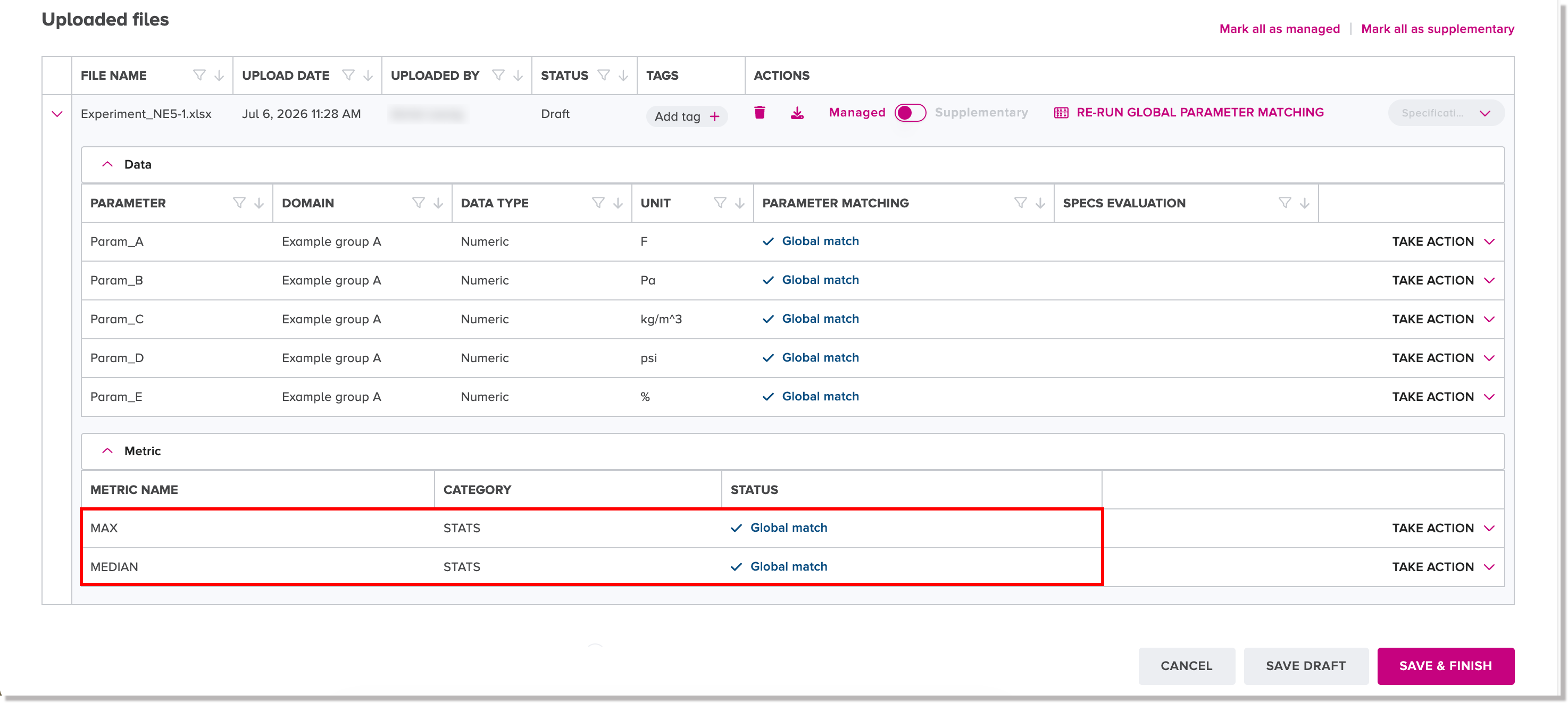The image size is (1568, 703).
Task: Download the Experiment_NE5-1.xlsx file
Action: (x=797, y=113)
